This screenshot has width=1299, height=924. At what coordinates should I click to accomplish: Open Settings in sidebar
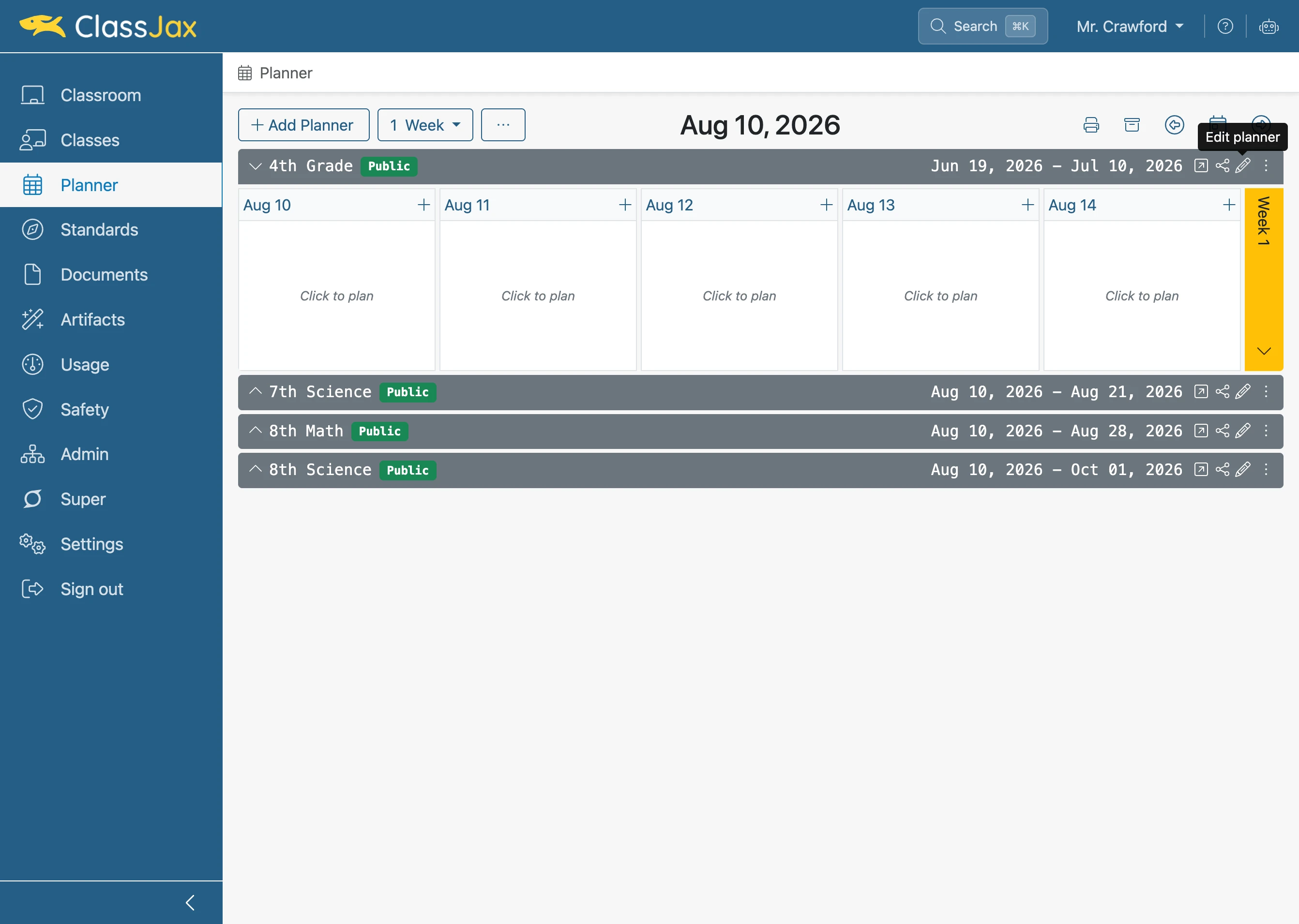[111, 544]
